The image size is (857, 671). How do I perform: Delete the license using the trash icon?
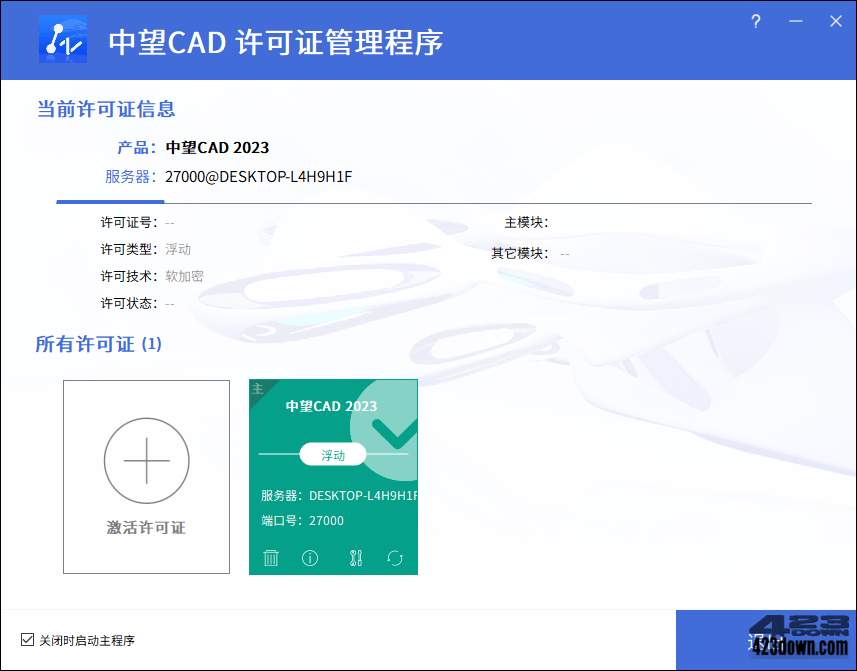(x=270, y=558)
